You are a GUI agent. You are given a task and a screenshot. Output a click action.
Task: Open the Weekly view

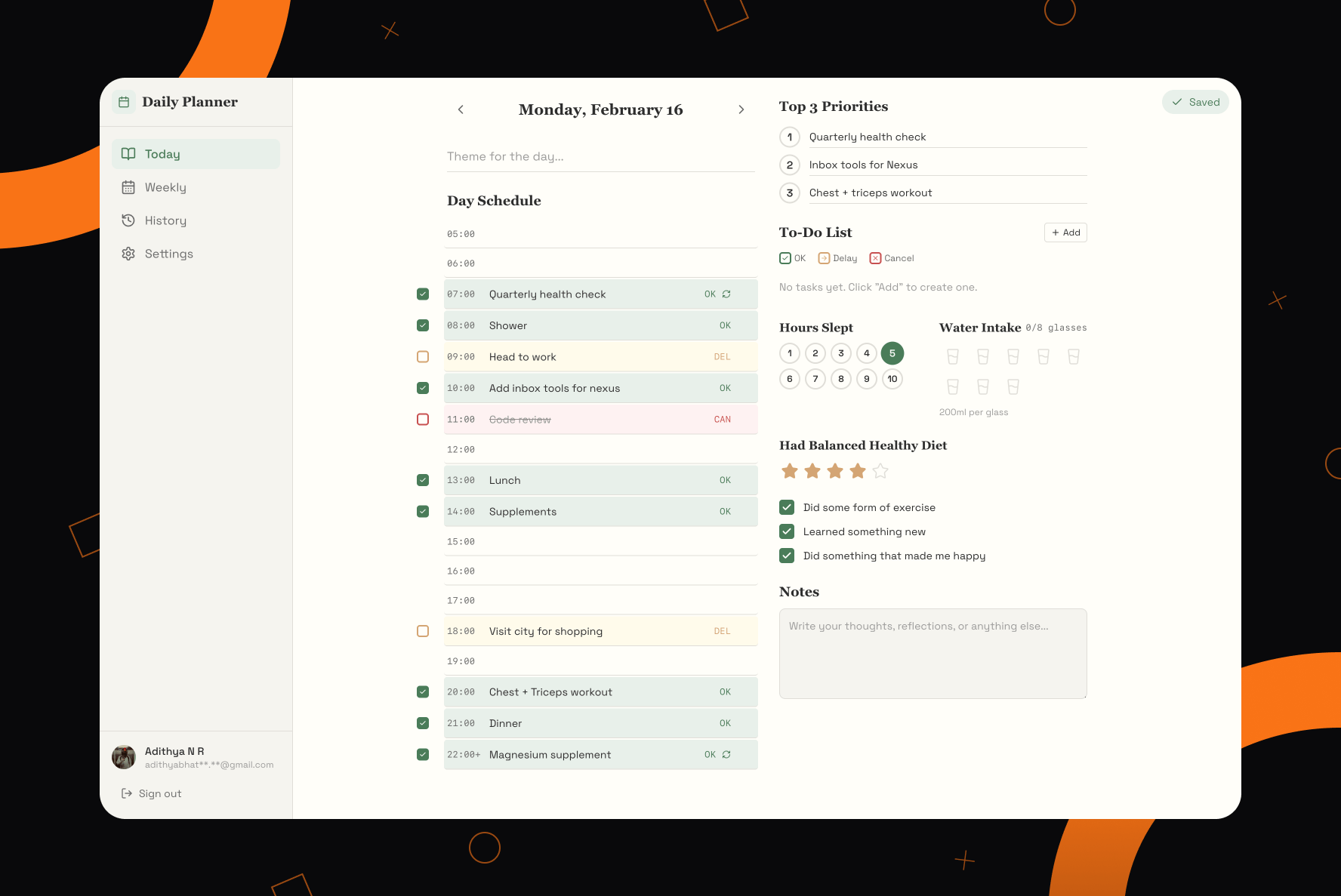[196, 187]
